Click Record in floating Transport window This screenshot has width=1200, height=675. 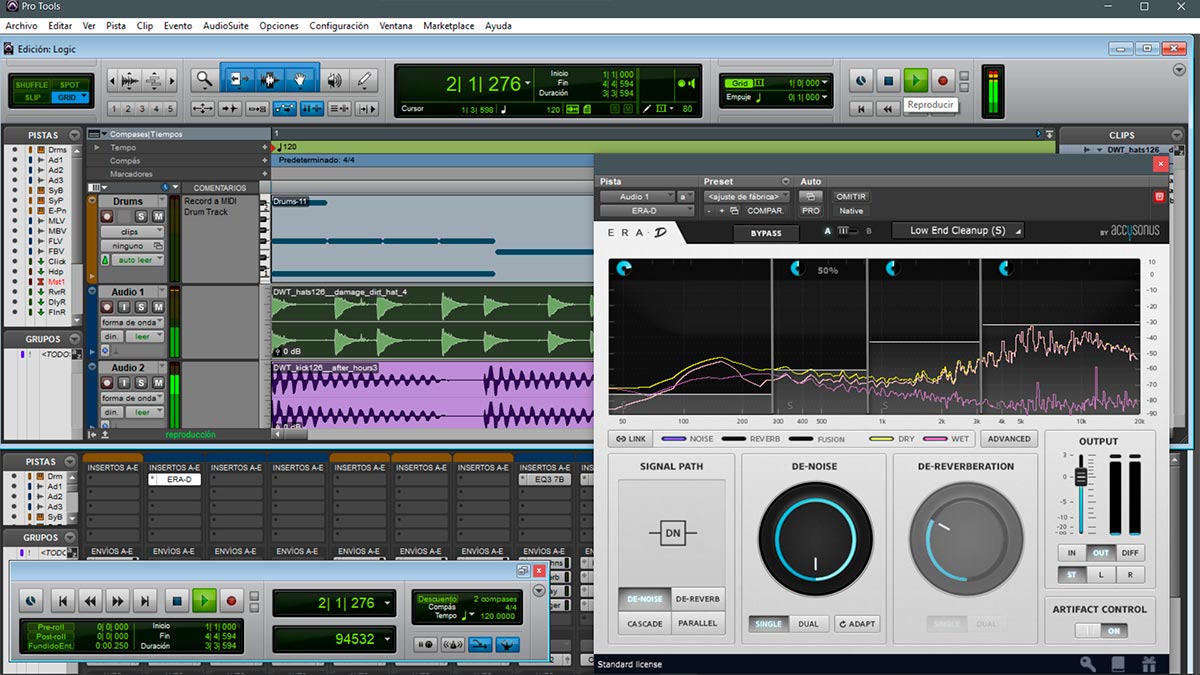pos(232,601)
